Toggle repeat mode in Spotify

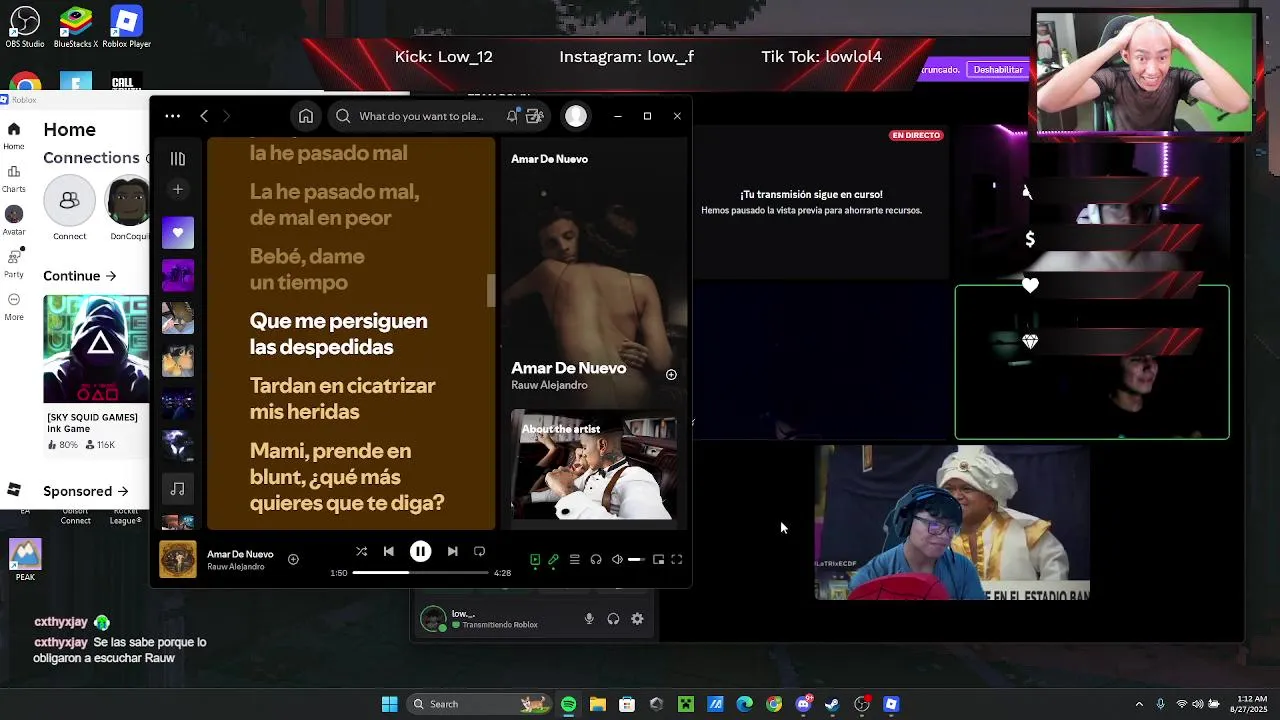click(x=479, y=551)
